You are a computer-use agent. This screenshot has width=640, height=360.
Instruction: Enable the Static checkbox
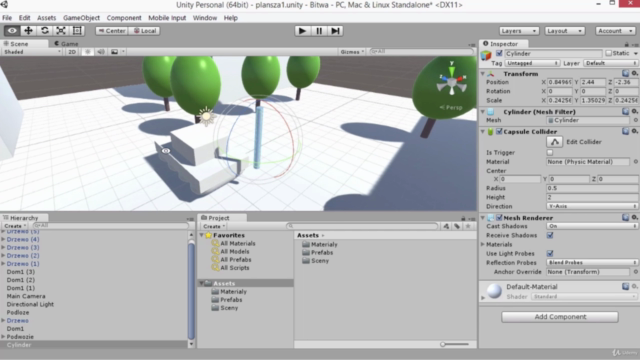609,53
